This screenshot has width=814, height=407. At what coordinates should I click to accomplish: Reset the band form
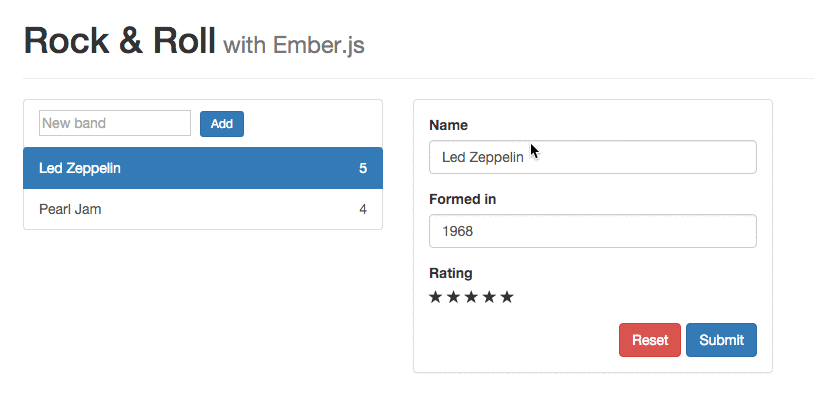(x=650, y=340)
